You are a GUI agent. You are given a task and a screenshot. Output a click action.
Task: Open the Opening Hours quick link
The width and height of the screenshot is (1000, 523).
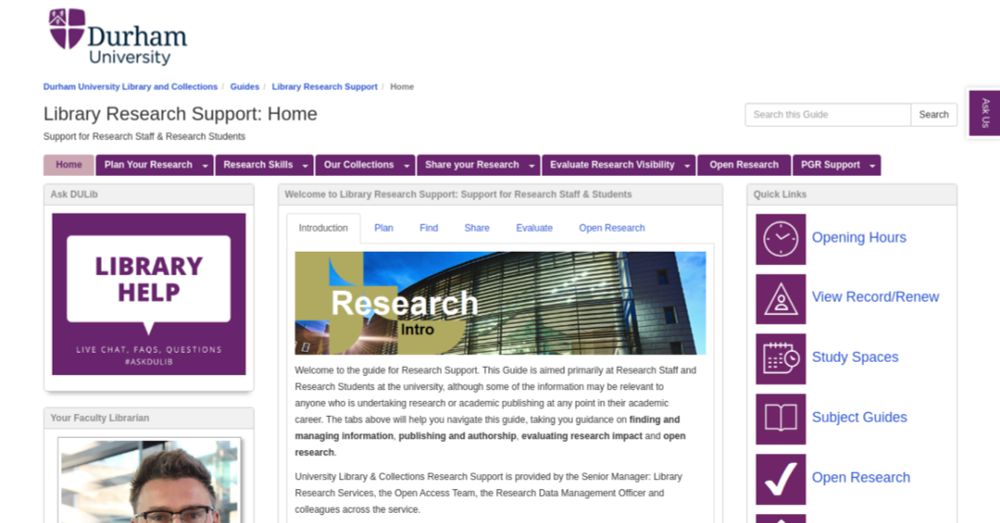tap(858, 237)
